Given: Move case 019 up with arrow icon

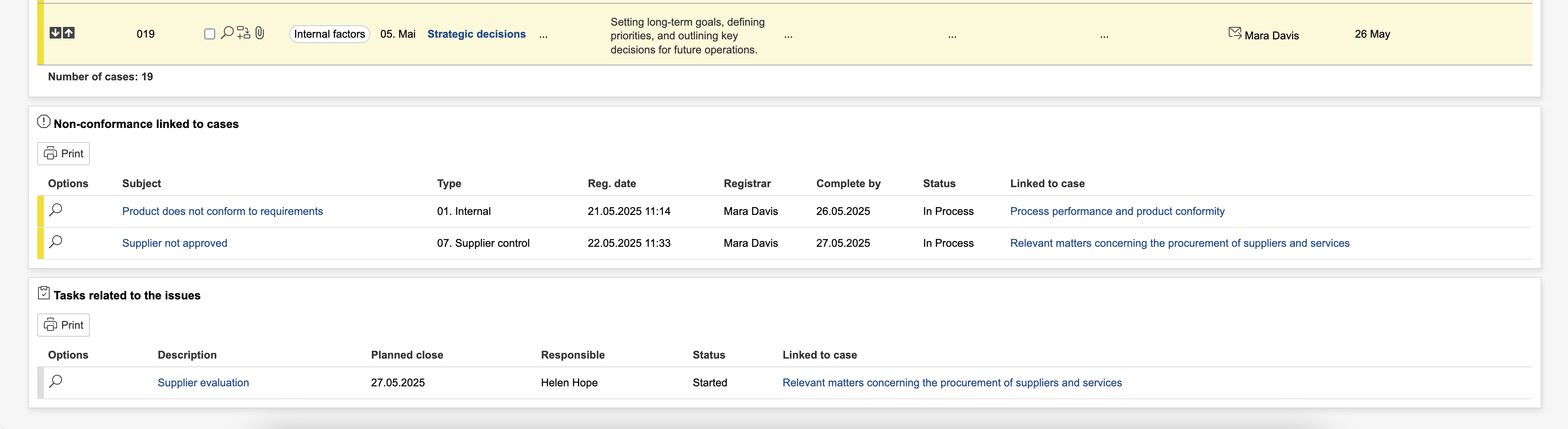Looking at the screenshot, I should click(x=69, y=33).
